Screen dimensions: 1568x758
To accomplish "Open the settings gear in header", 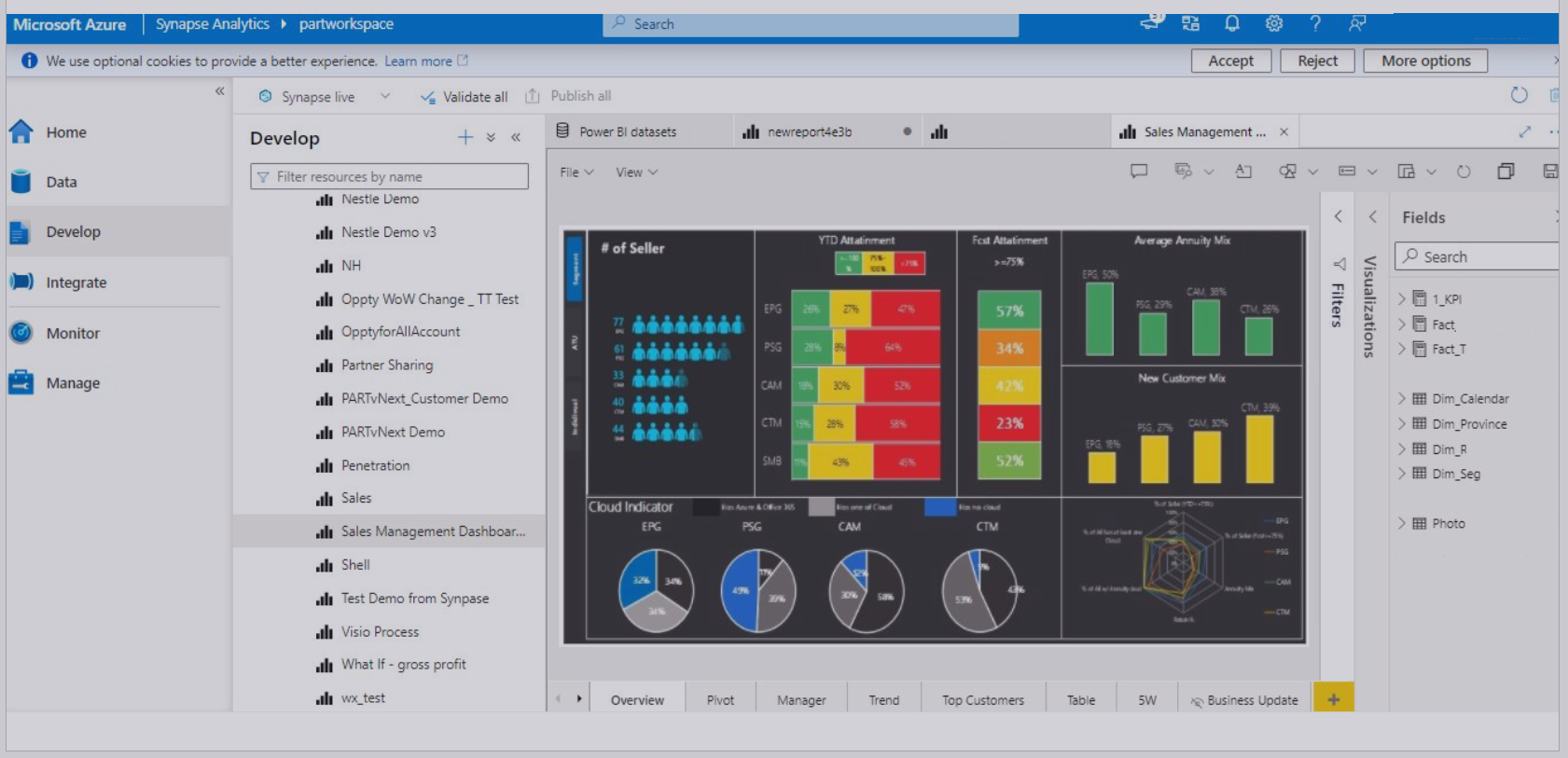I will pyautogui.click(x=1274, y=23).
